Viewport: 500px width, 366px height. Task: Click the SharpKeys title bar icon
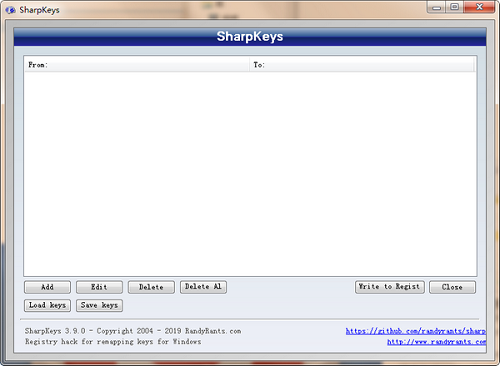(10, 10)
